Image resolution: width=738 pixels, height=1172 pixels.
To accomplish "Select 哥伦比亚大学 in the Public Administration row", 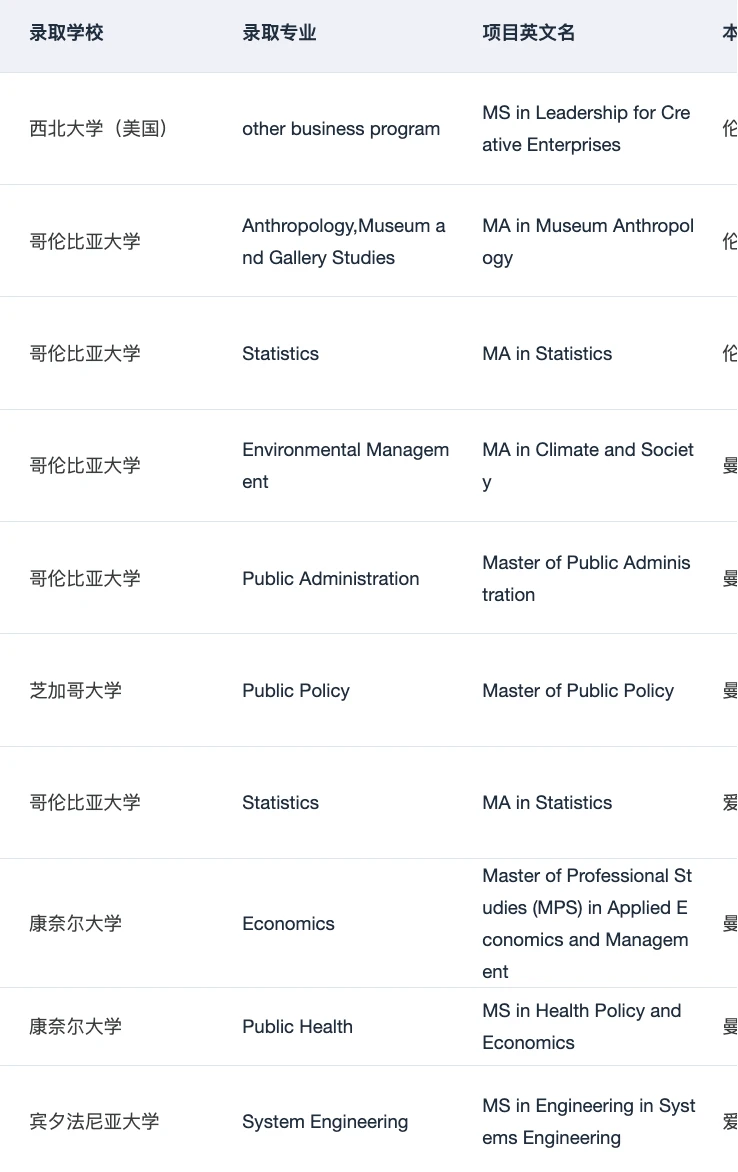I will 84,579.
